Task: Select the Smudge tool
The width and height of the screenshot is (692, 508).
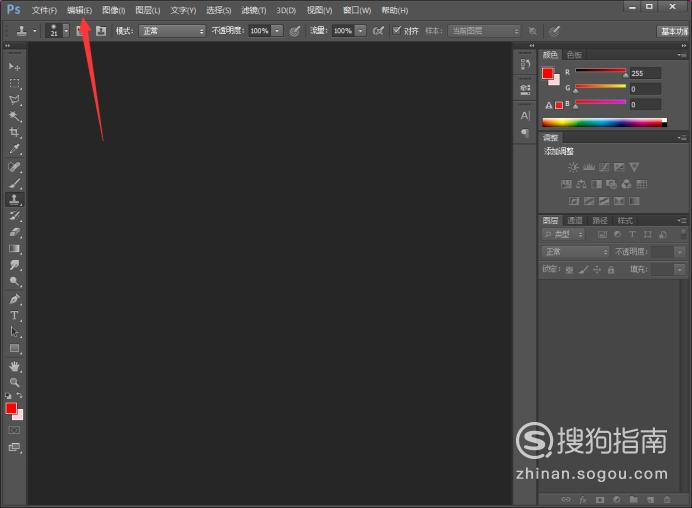Action: 14,265
